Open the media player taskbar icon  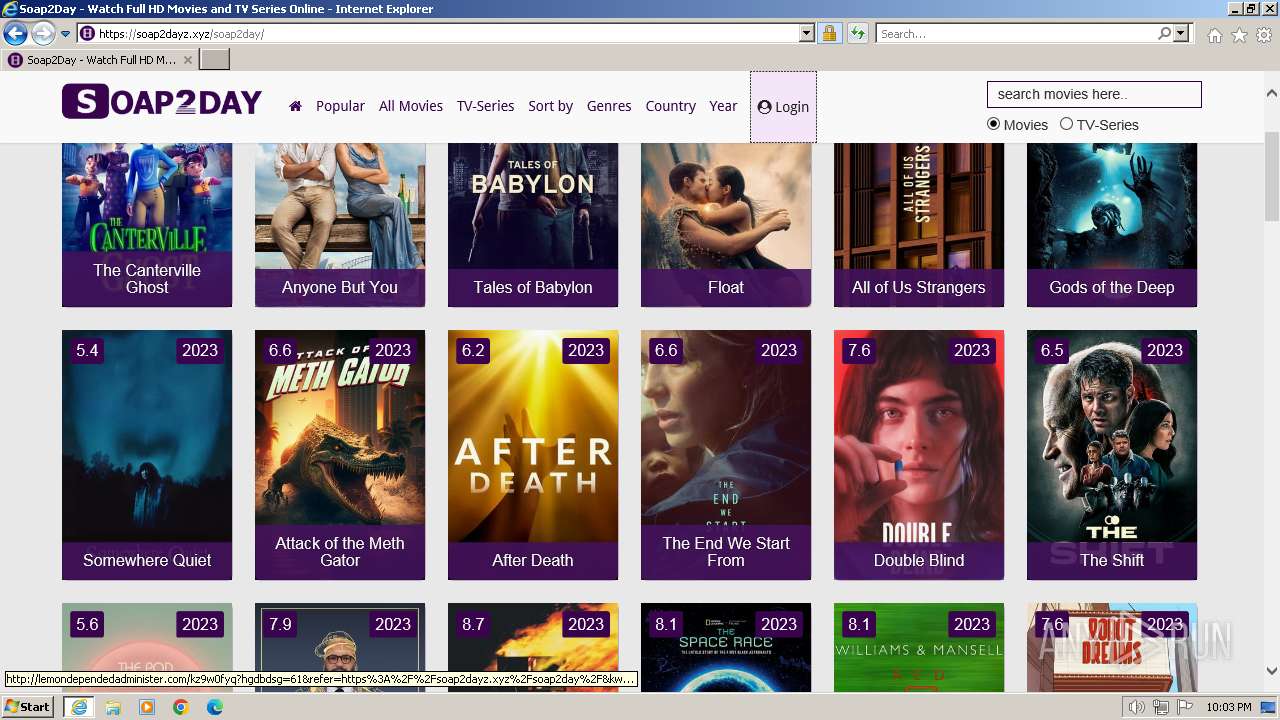(x=147, y=707)
